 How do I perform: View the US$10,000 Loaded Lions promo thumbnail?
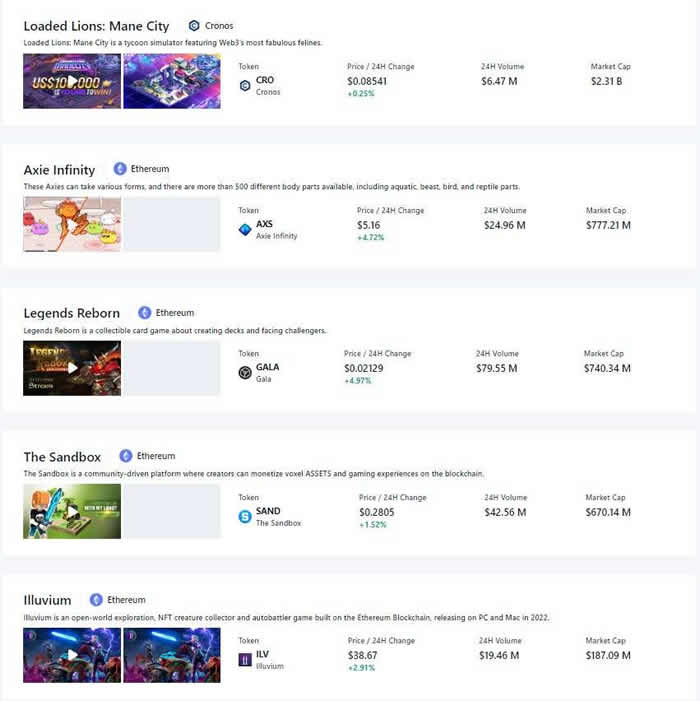click(x=72, y=81)
